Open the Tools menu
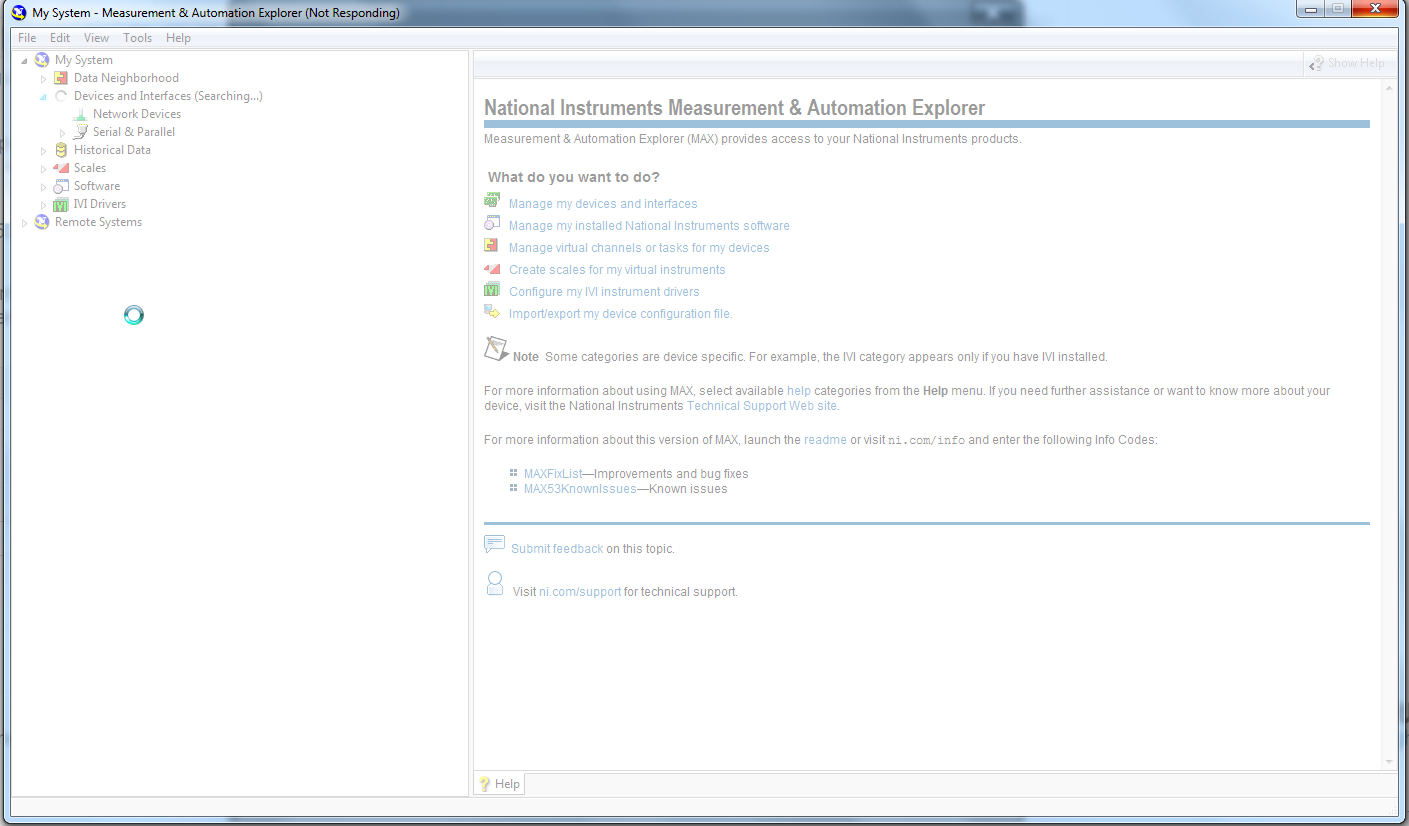1409x826 pixels. click(138, 38)
